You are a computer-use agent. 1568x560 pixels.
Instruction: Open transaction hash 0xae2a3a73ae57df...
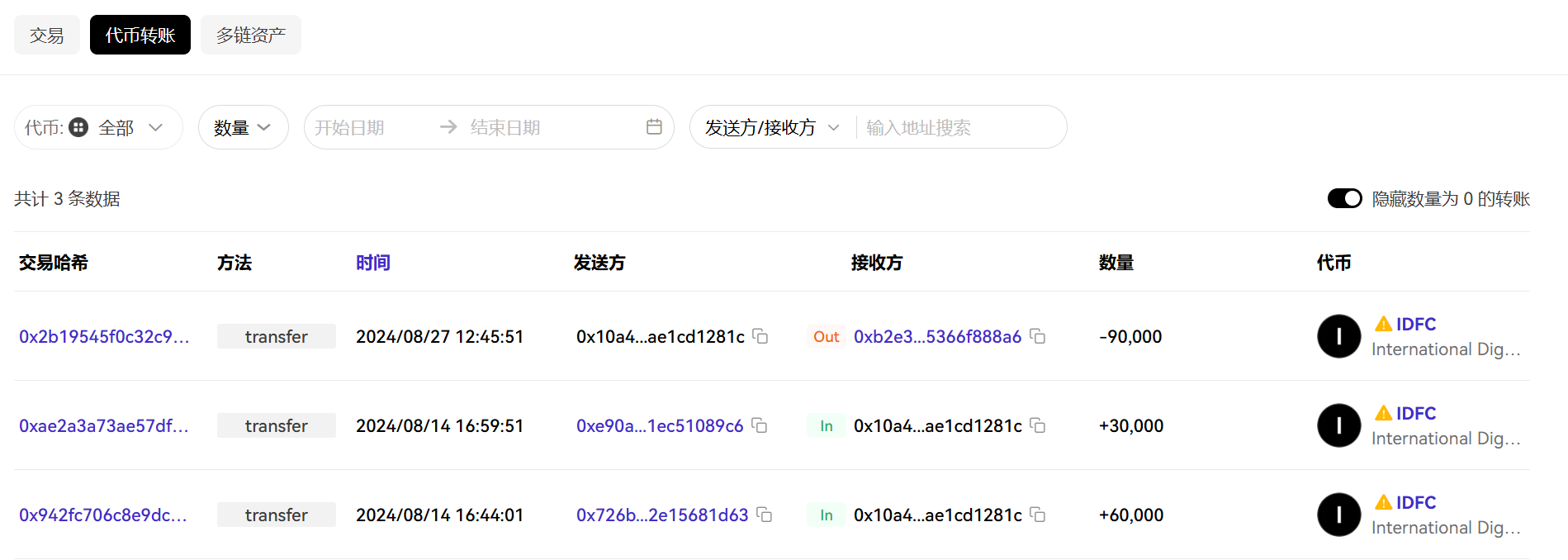(104, 425)
